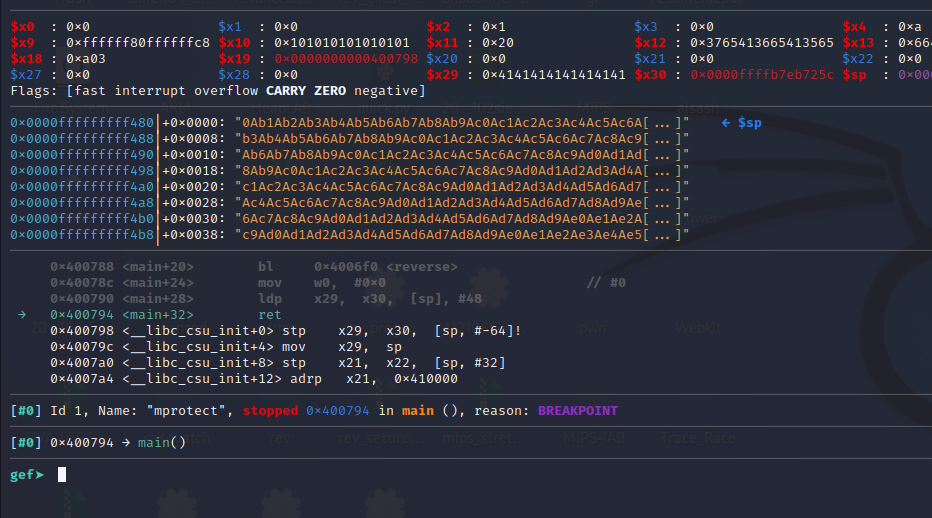
Task: Click the red stopped status text
Action: [271, 410]
